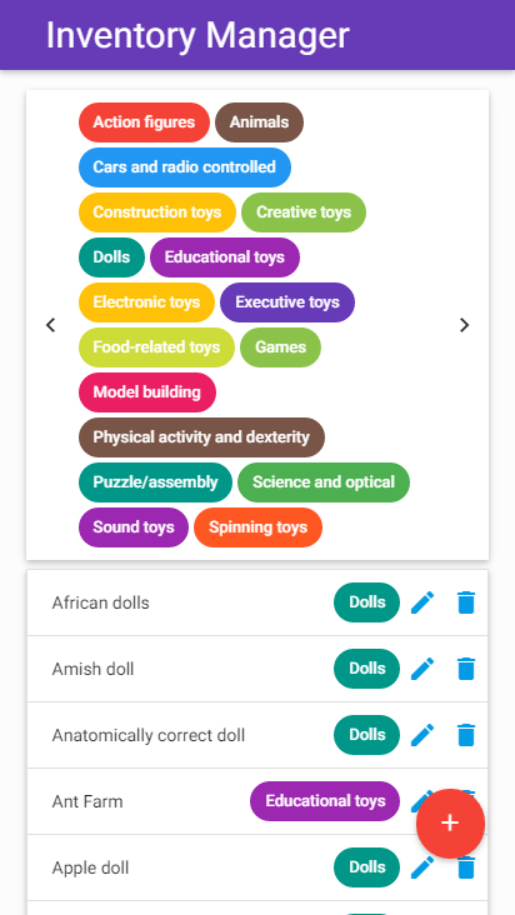Filter by Action figures category chip
515x915 pixels.
144,123
